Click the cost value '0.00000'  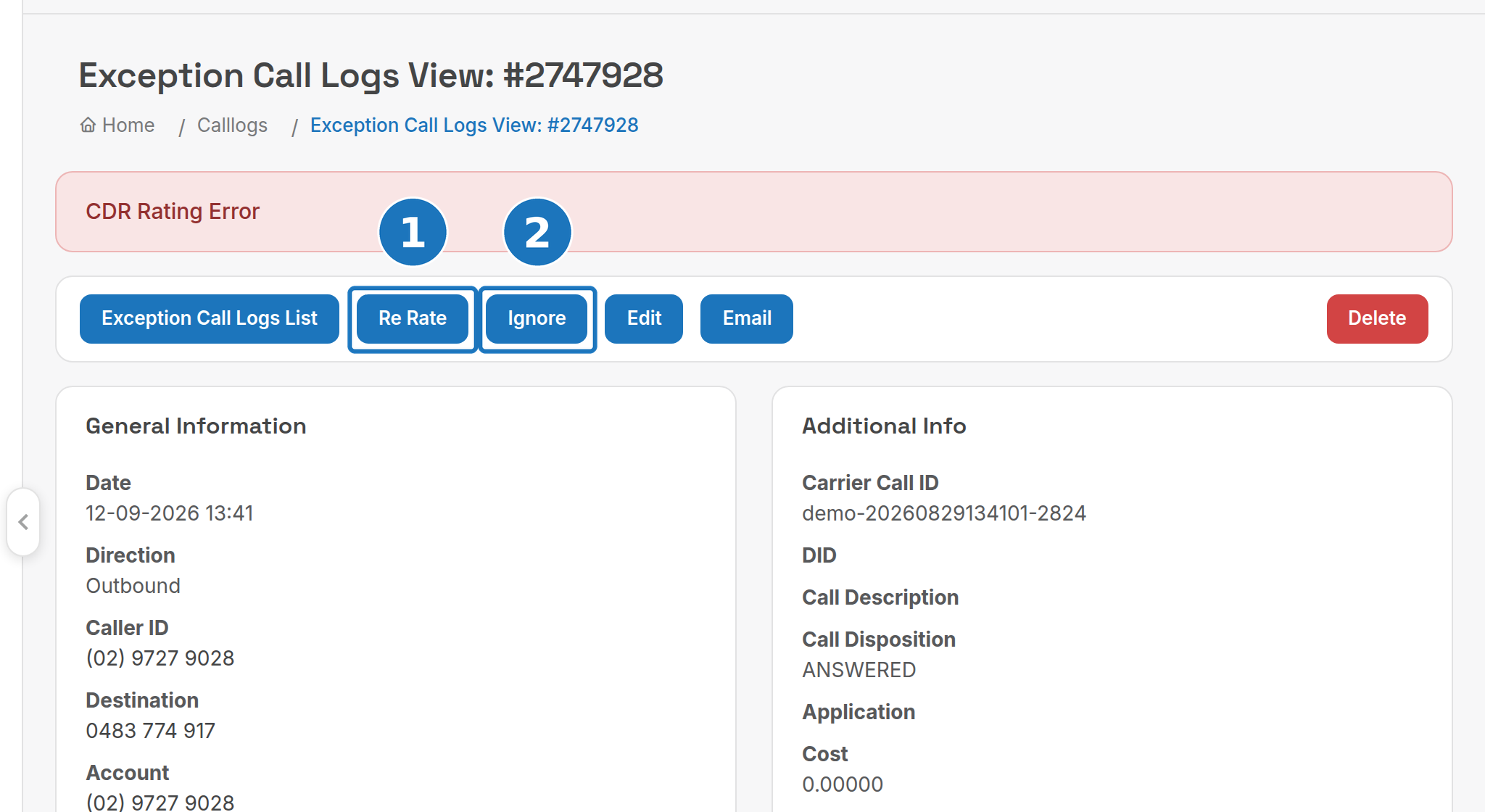click(x=843, y=784)
